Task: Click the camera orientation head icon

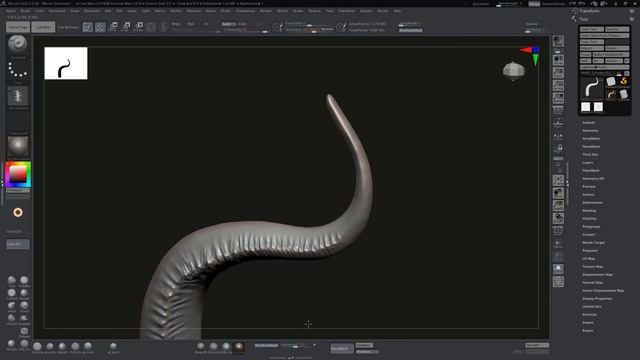Action: tap(513, 71)
